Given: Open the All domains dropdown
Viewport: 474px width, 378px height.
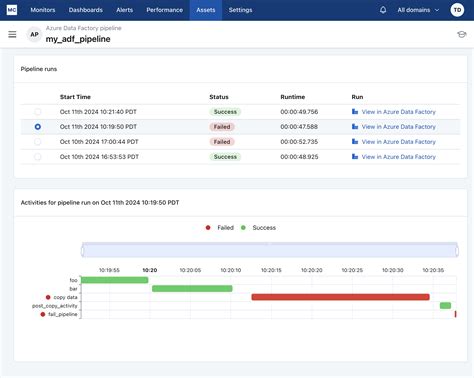Looking at the screenshot, I should point(418,10).
